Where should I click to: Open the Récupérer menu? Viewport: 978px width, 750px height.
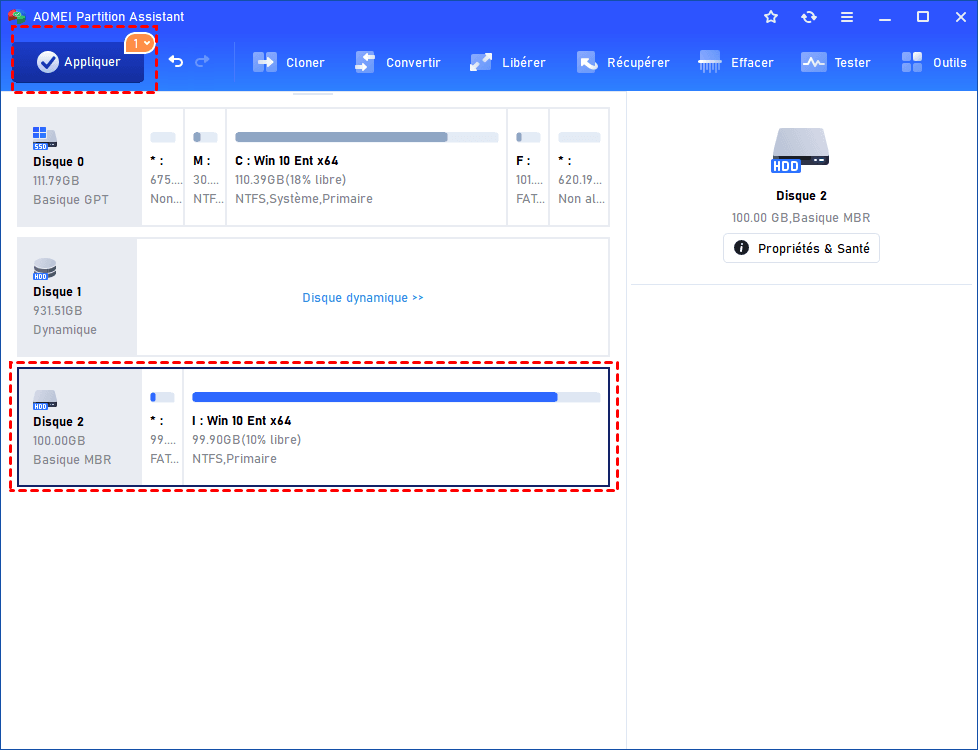pyautogui.click(x=622, y=62)
